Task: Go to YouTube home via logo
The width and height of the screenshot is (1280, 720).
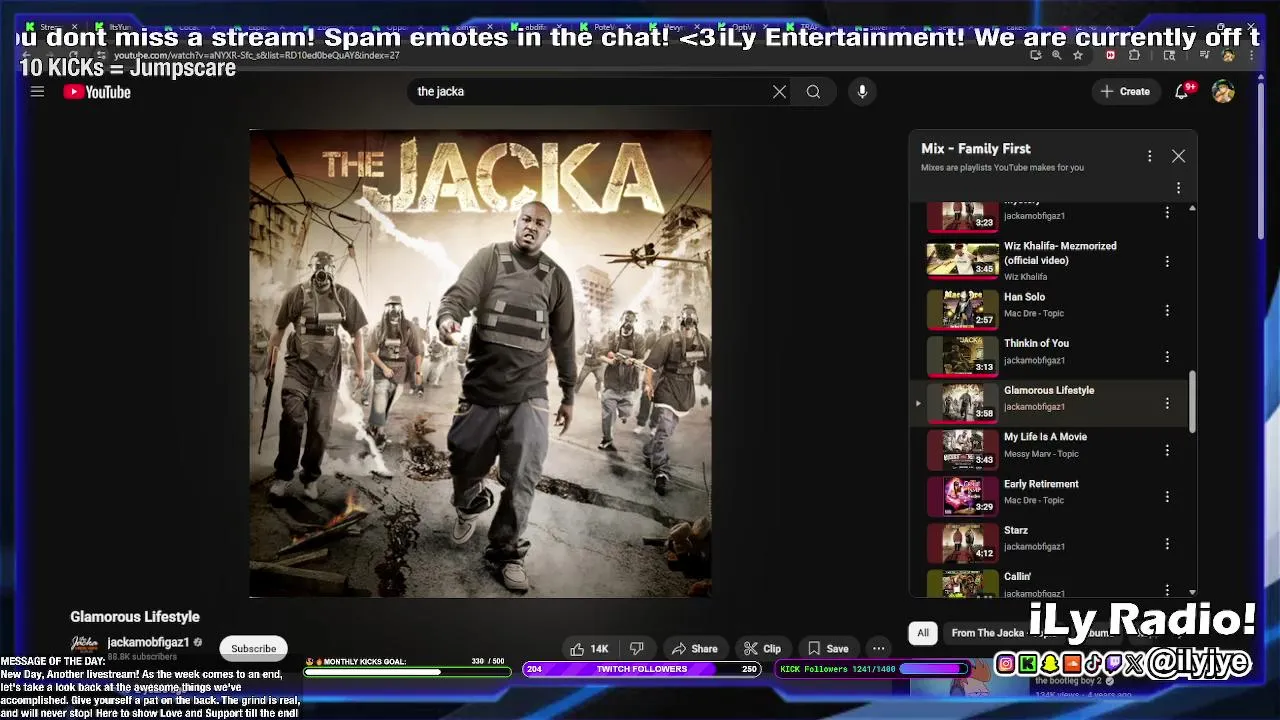Action: click(97, 92)
